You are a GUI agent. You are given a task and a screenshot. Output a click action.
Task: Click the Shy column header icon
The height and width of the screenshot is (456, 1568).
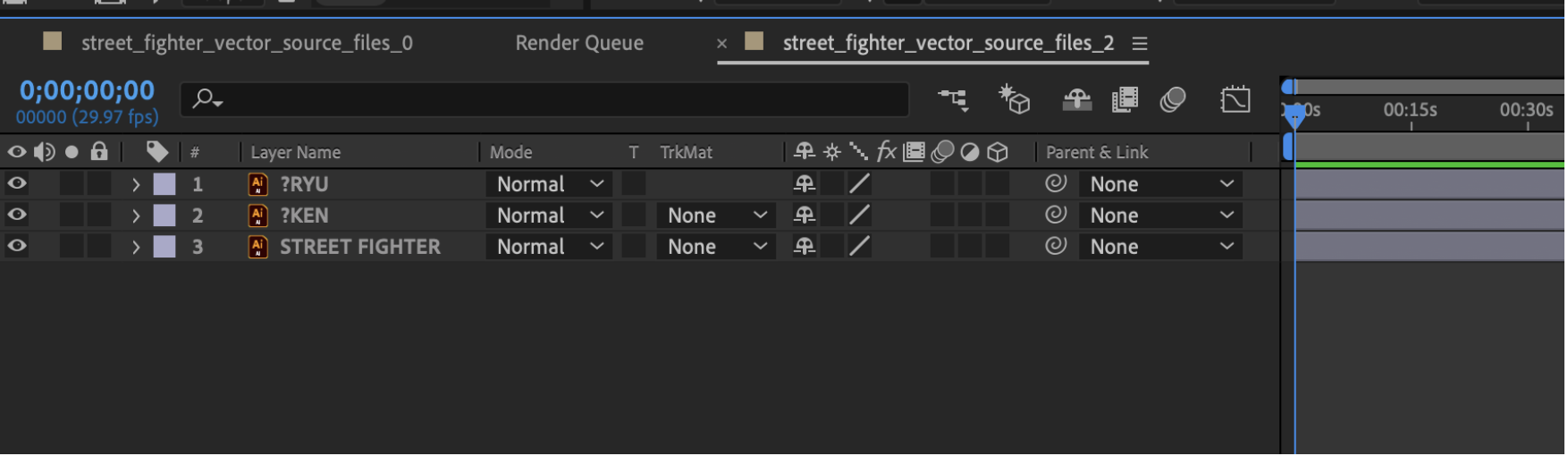tap(805, 152)
